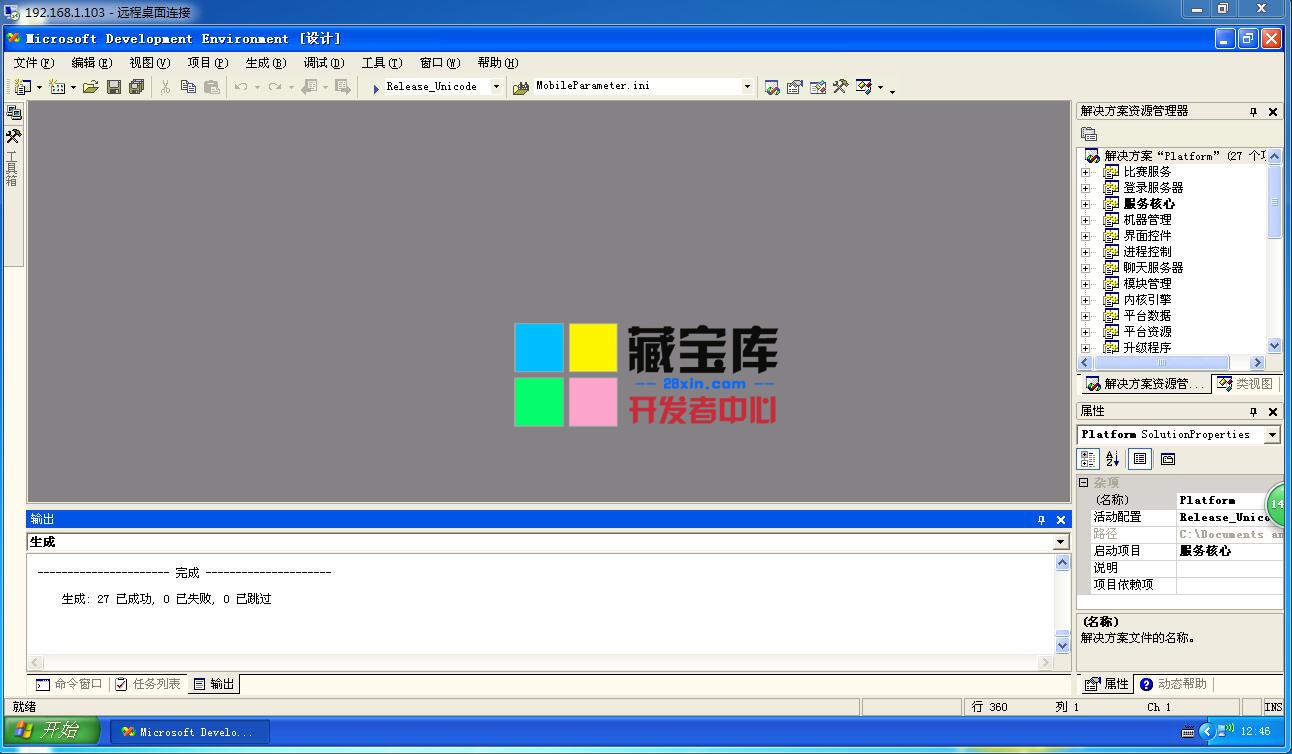Click the Navigate Backward toolbar icon
Image resolution: width=1292 pixels, height=754 pixels.
tap(309, 87)
